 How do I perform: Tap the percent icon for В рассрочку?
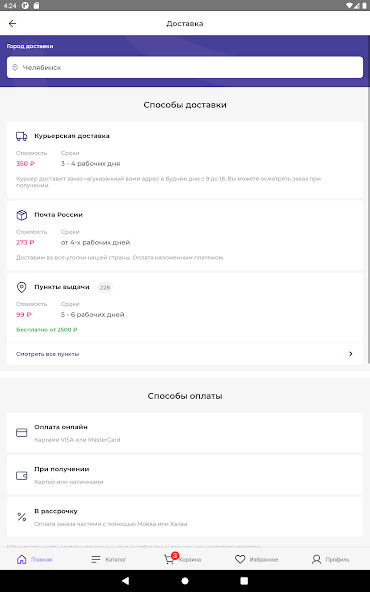22,517
